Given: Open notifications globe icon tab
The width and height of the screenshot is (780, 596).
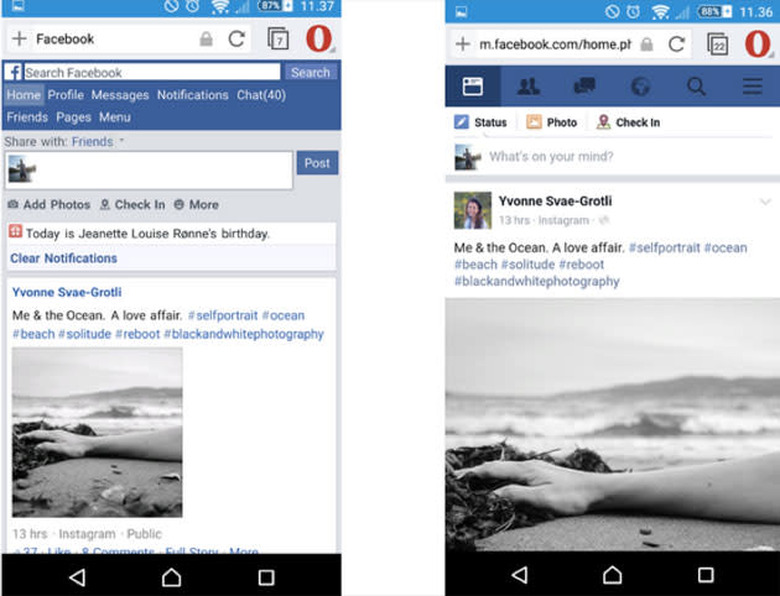Looking at the screenshot, I should 641,87.
